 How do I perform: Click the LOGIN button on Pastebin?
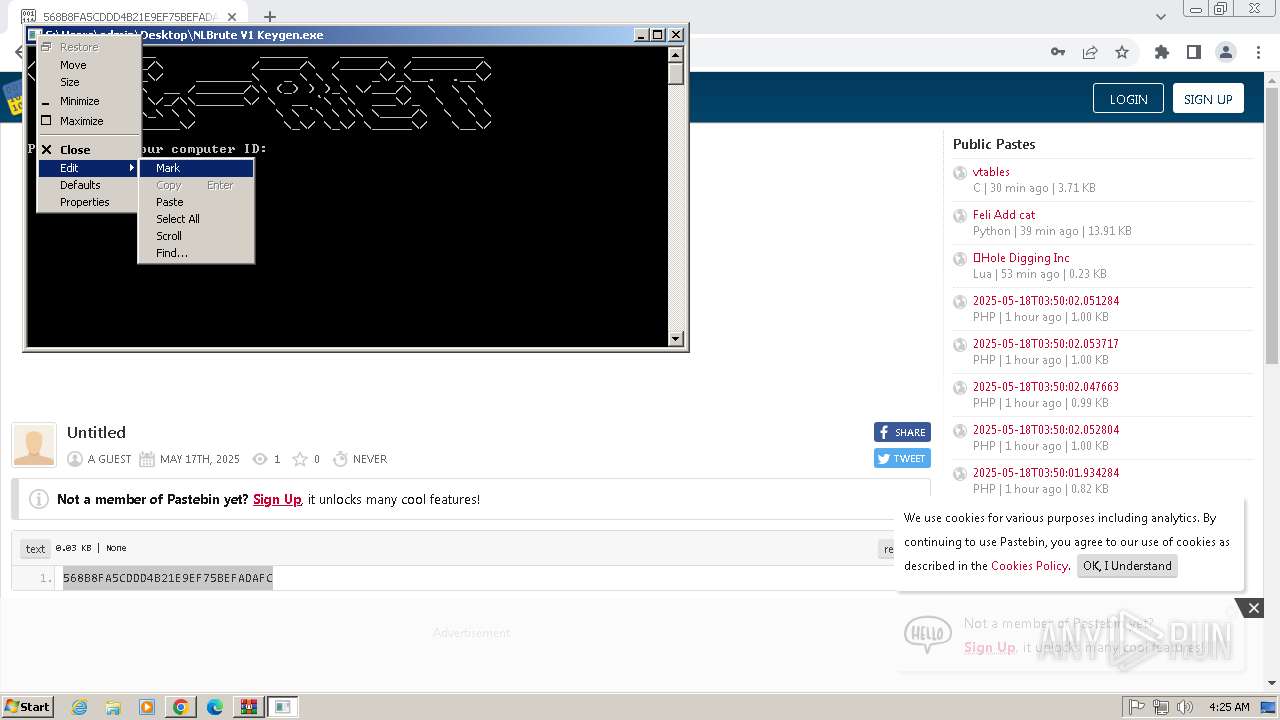coord(1128,99)
